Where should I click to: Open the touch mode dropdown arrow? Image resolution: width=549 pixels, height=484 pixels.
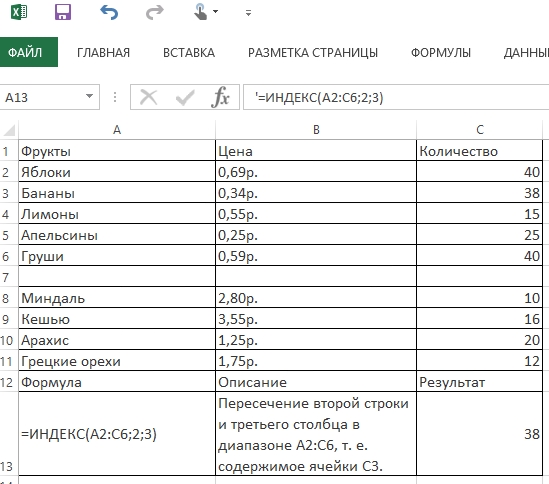click(x=215, y=12)
